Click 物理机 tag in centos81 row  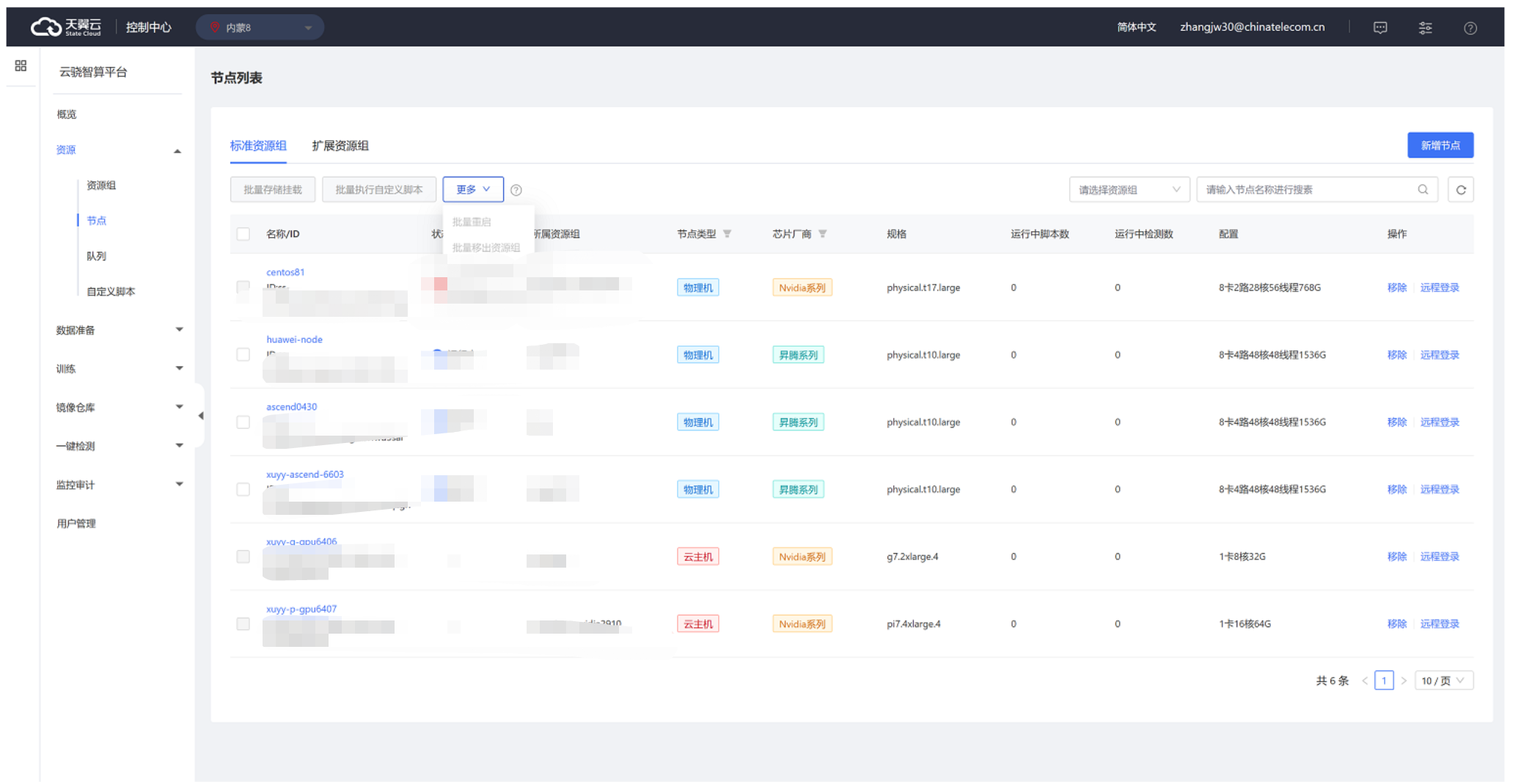(697, 287)
